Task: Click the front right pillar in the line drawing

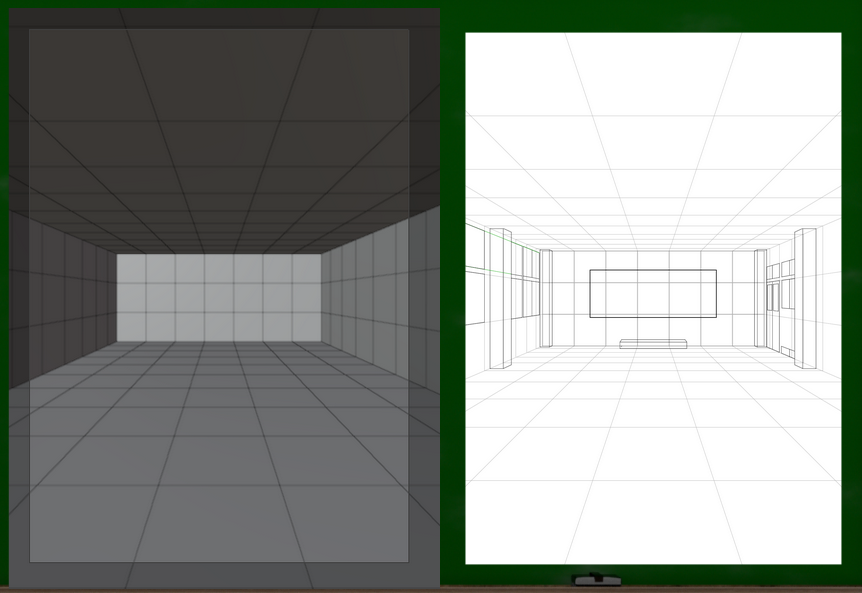Action: 805,298
